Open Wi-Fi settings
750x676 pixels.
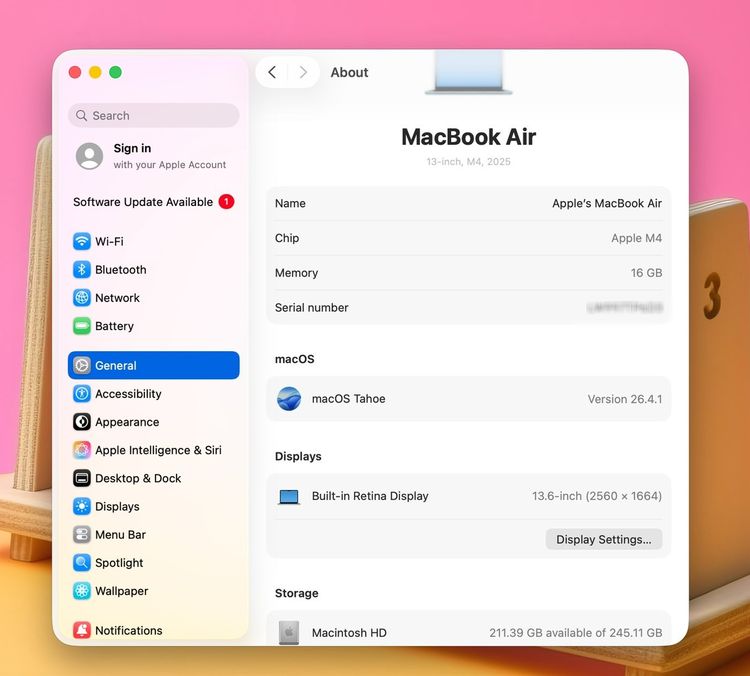(154, 241)
